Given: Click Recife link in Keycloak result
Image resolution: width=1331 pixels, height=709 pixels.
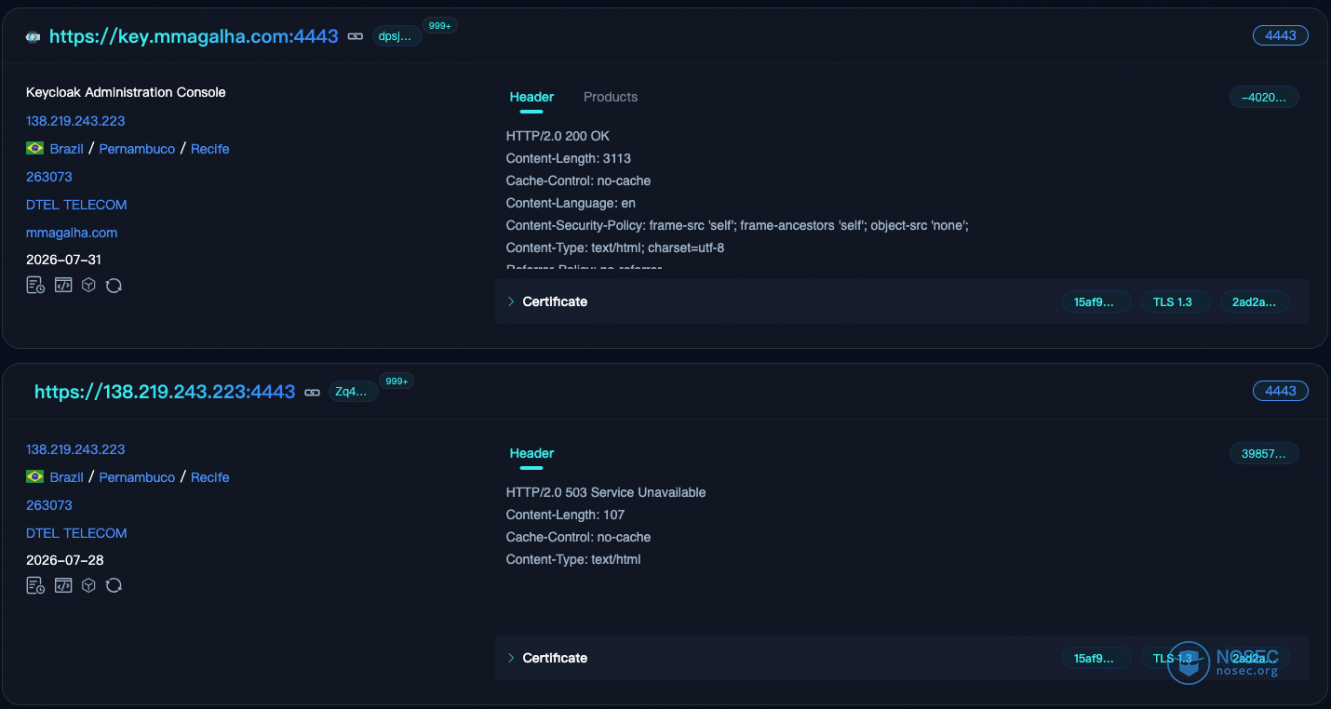Looking at the screenshot, I should [210, 148].
